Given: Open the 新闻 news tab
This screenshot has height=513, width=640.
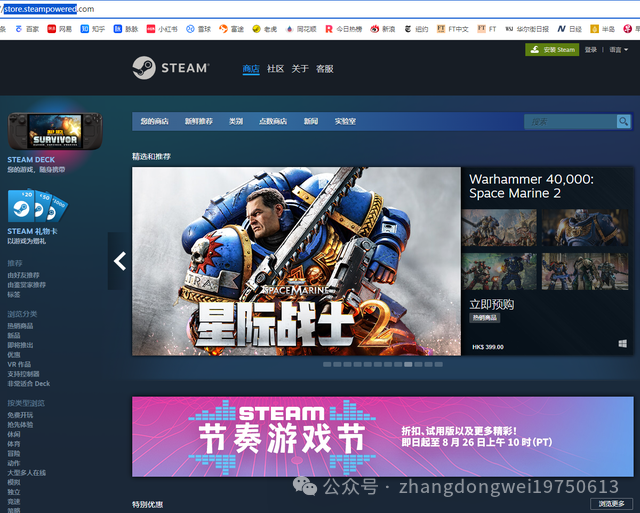Looking at the screenshot, I should point(311,121).
